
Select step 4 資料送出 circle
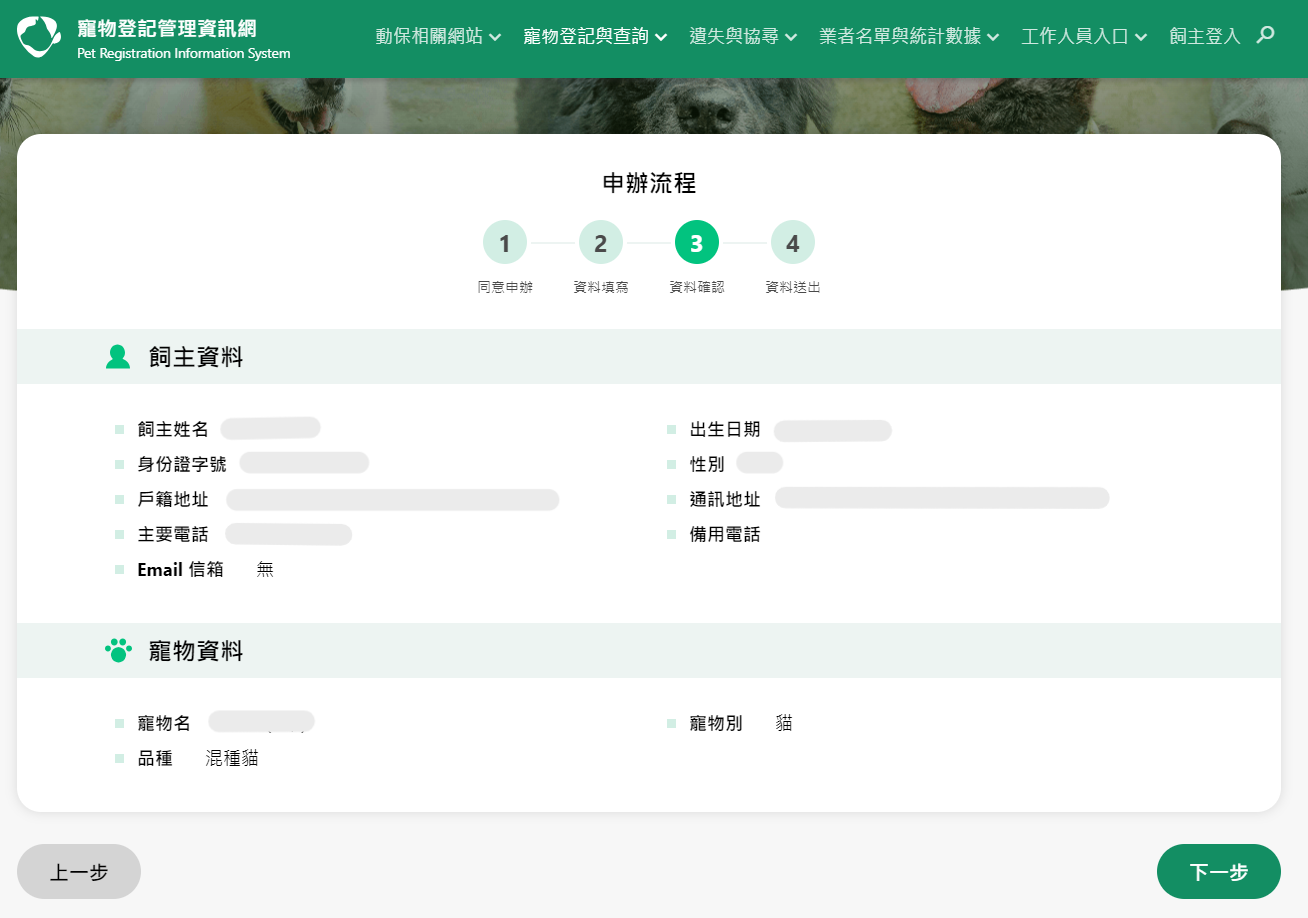pyautogui.click(x=793, y=241)
